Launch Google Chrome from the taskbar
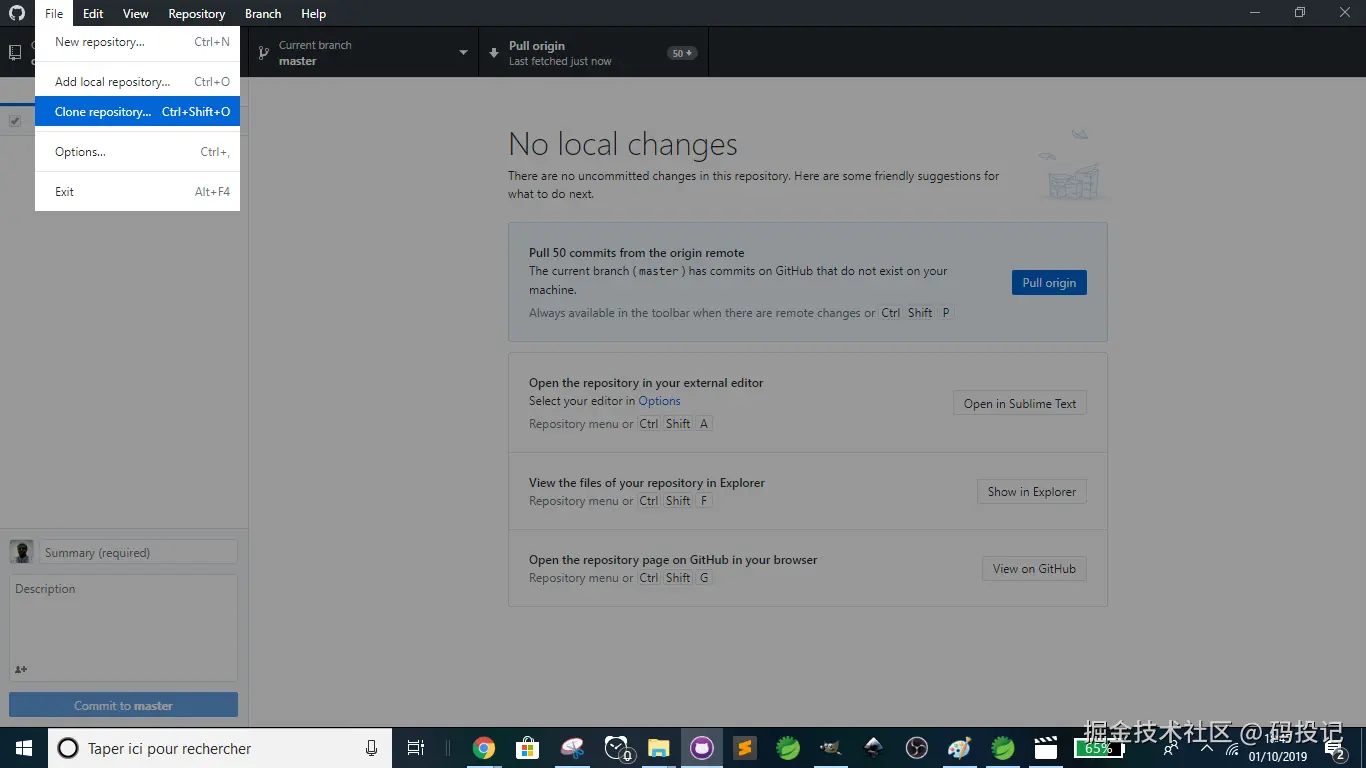Image resolution: width=1366 pixels, height=768 pixels. coord(484,748)
